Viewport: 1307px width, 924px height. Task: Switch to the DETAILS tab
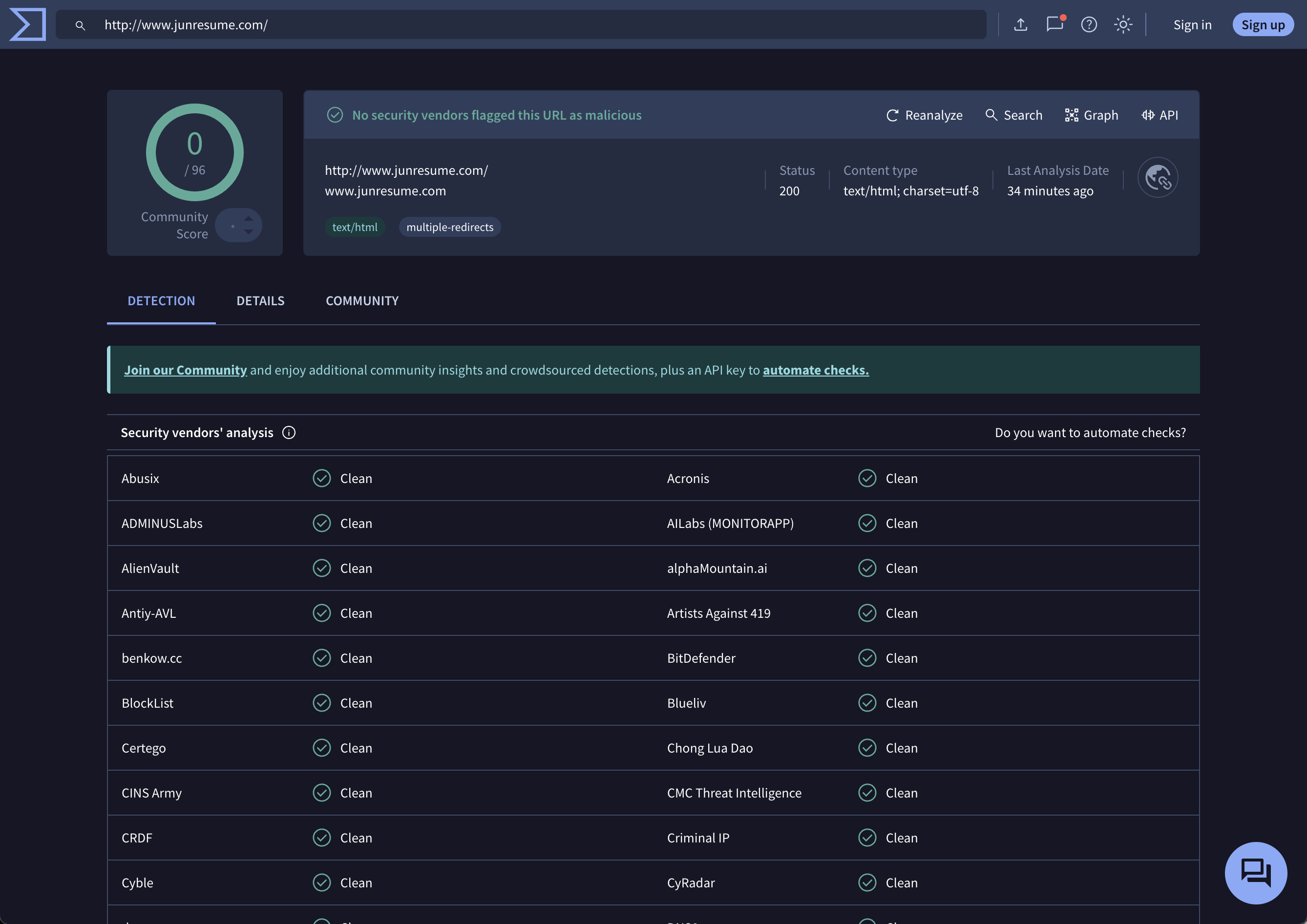click(260, 301)
